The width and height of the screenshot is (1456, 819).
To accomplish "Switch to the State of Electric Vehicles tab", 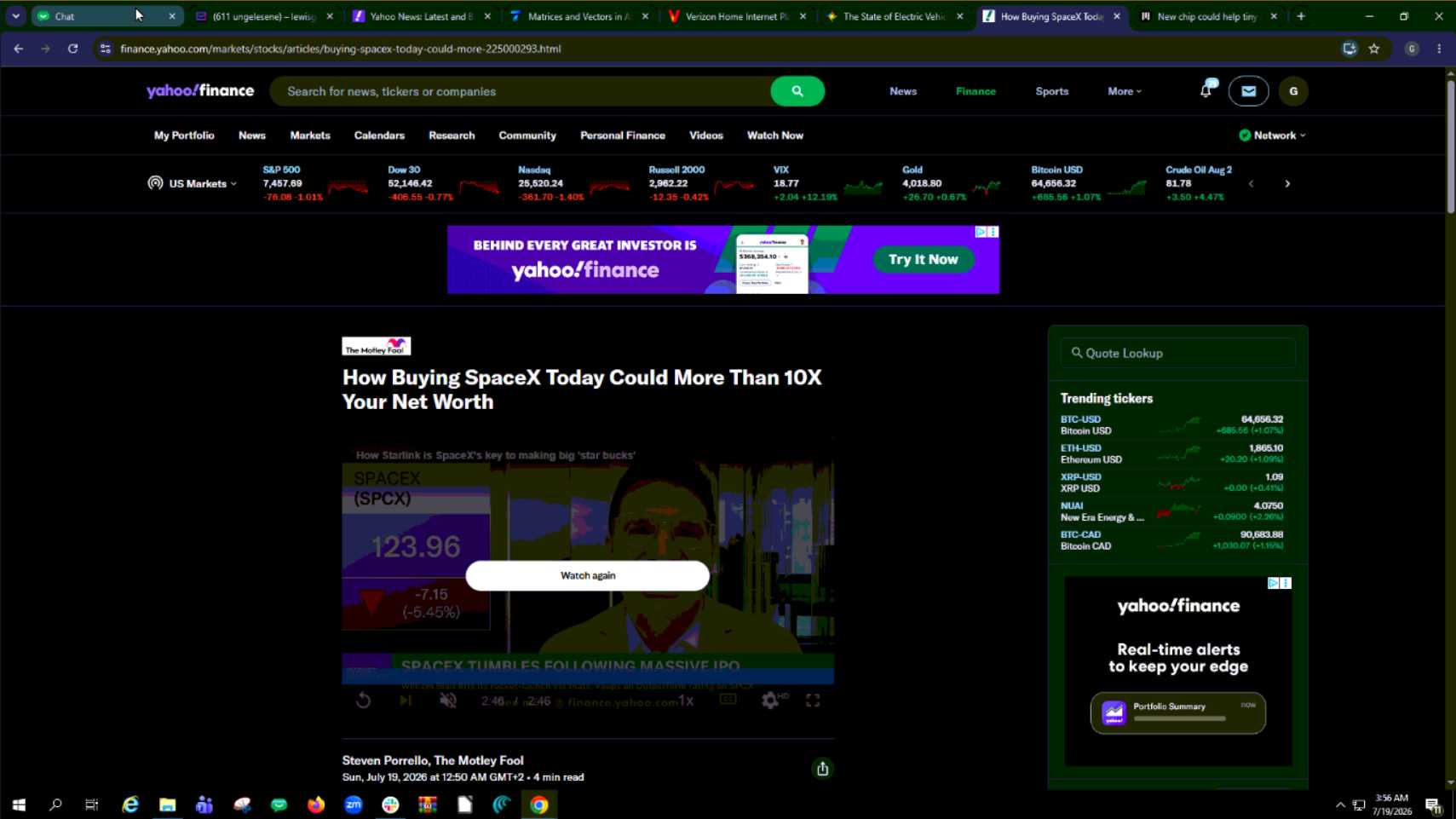I will [895, 16].
